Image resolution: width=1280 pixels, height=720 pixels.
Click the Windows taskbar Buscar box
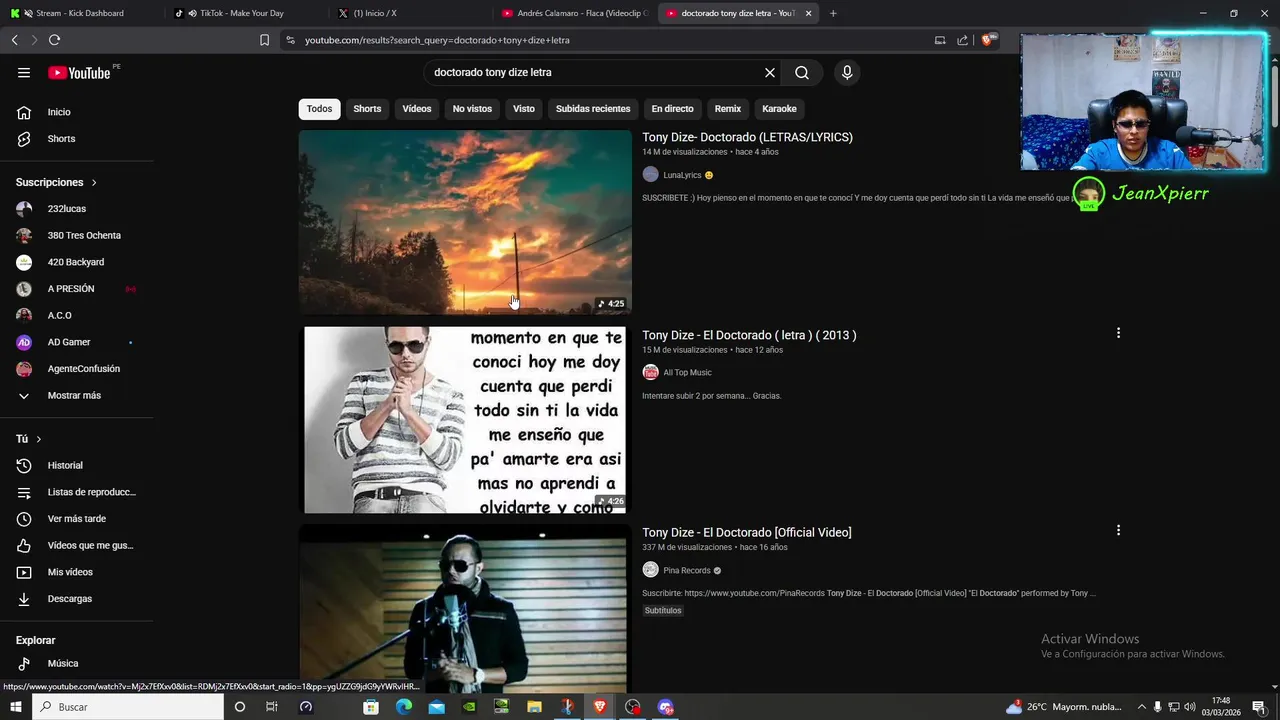[x=129, y=707]
